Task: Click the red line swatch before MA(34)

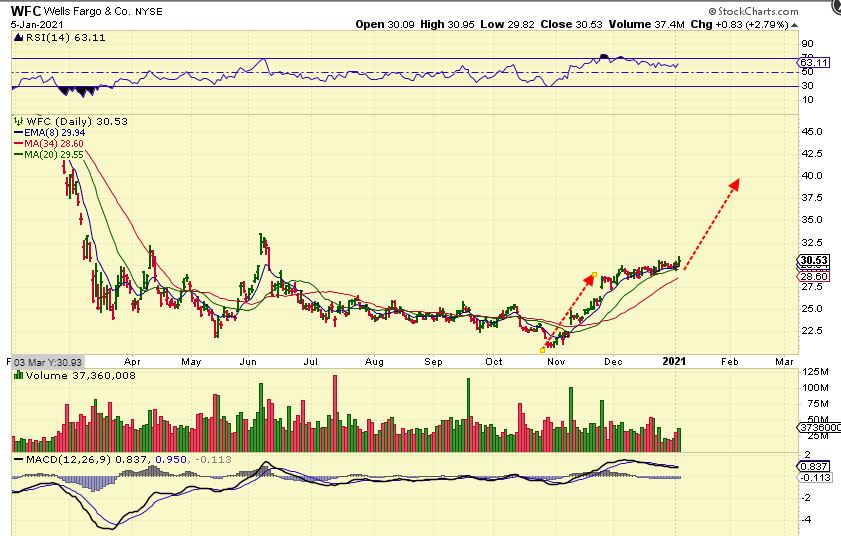Action: click(18, 144)
